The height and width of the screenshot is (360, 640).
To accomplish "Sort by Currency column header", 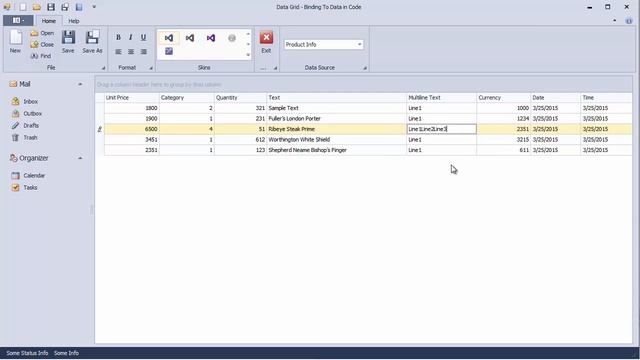I will pos(504,98).
